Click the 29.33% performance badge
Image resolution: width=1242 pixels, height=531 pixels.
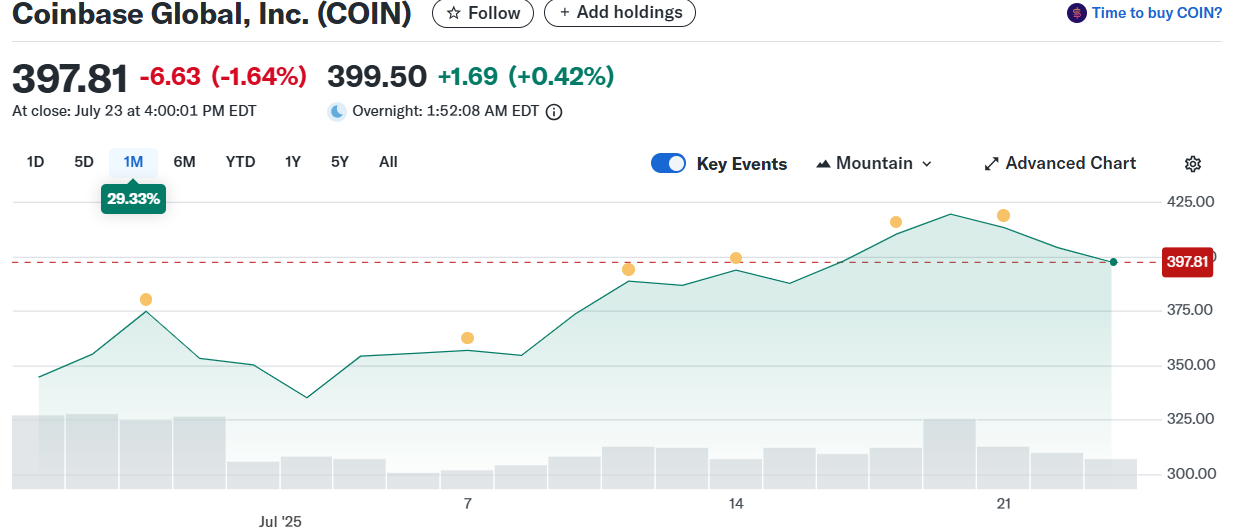pos(133,199)
